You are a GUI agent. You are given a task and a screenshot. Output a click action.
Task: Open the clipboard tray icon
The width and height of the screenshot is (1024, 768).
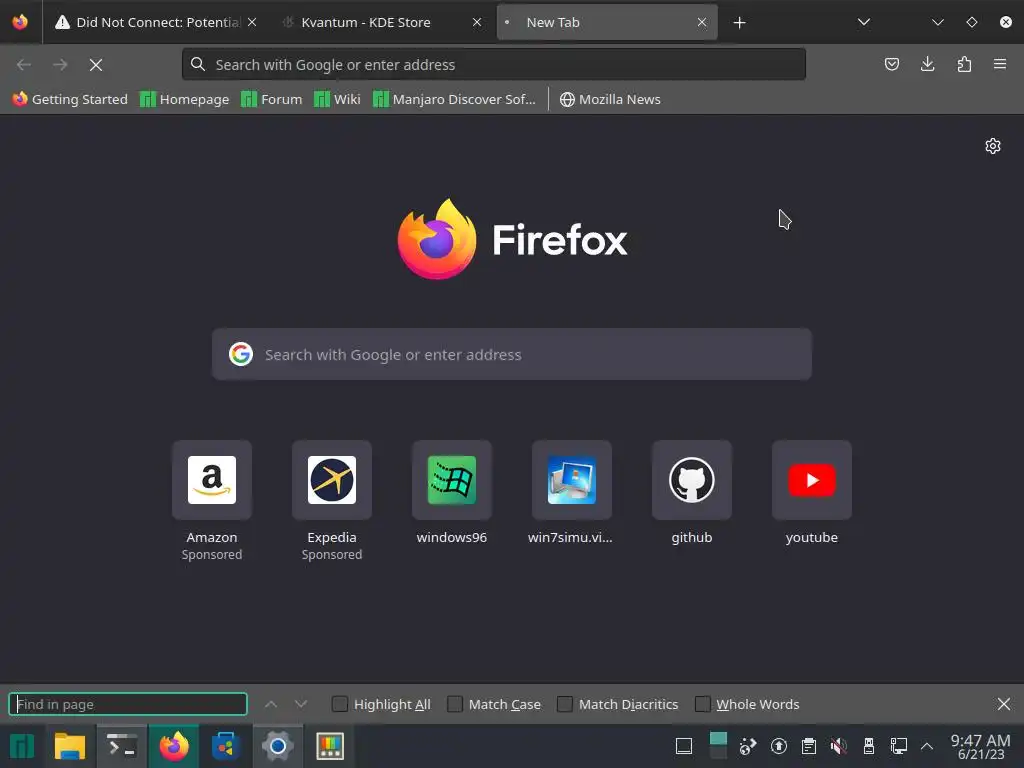point(808,746)
